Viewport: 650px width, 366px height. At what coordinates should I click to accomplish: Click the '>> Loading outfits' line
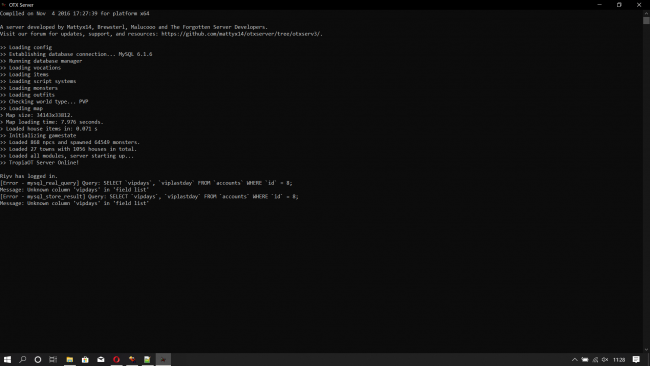pos(27,95)
